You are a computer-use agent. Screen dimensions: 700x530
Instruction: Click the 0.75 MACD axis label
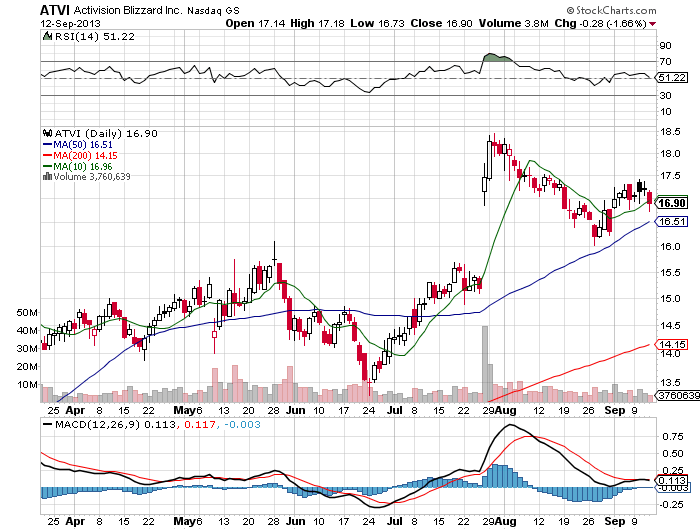[672, 437]
